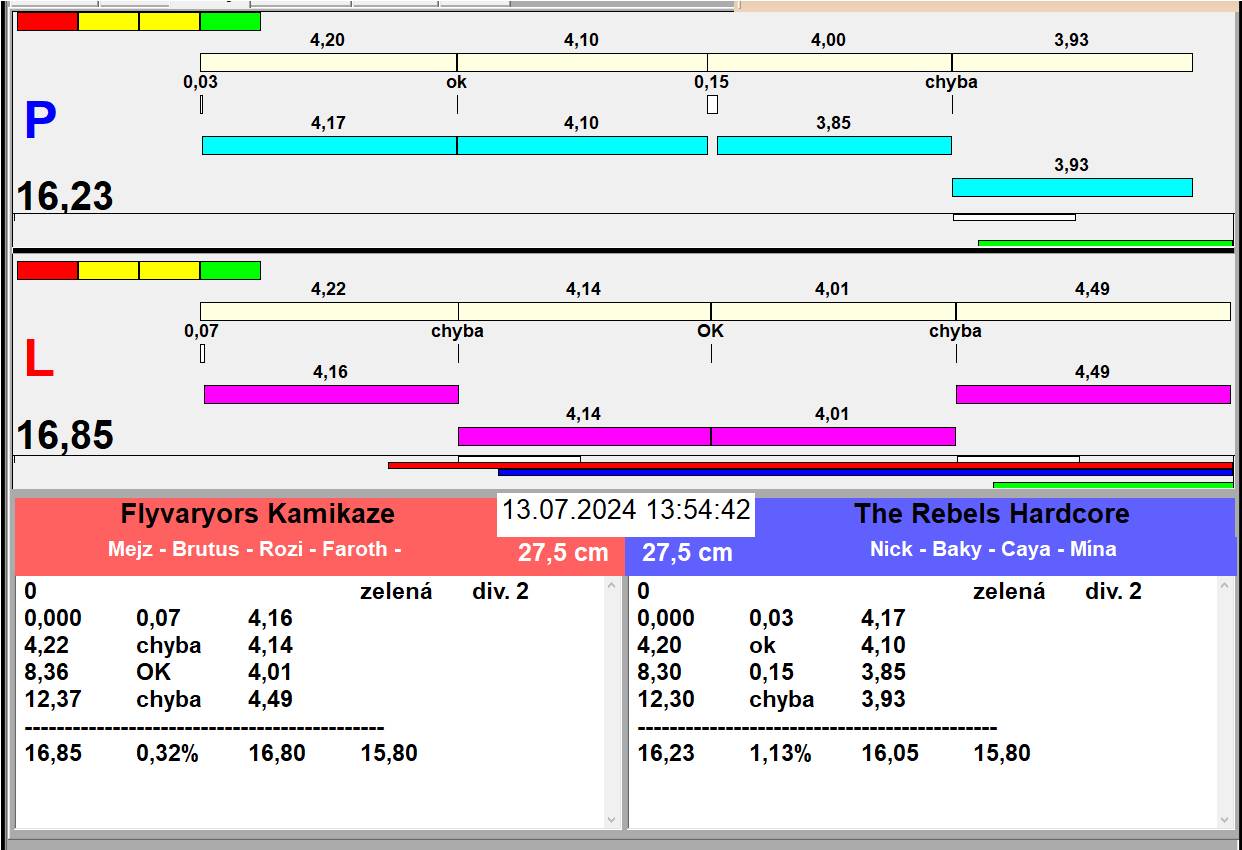Click the long red line under lane L

810,465
